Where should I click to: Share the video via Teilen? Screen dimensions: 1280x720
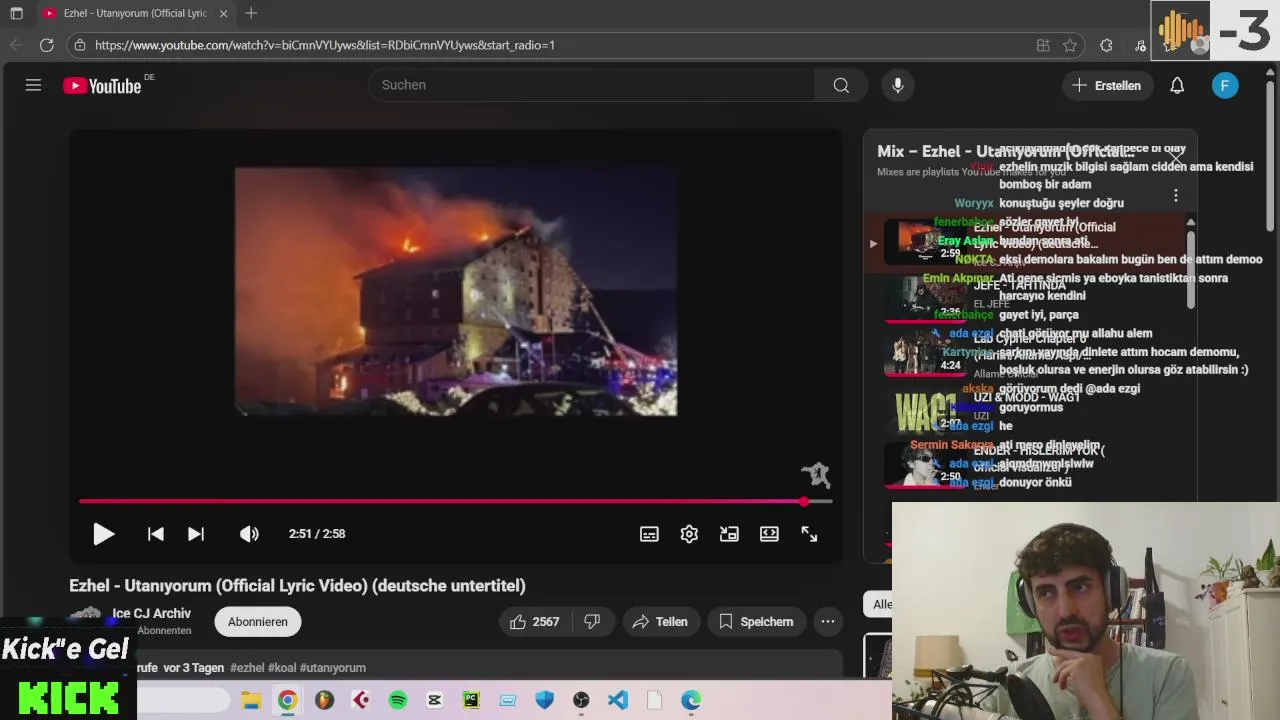[660, 622]
